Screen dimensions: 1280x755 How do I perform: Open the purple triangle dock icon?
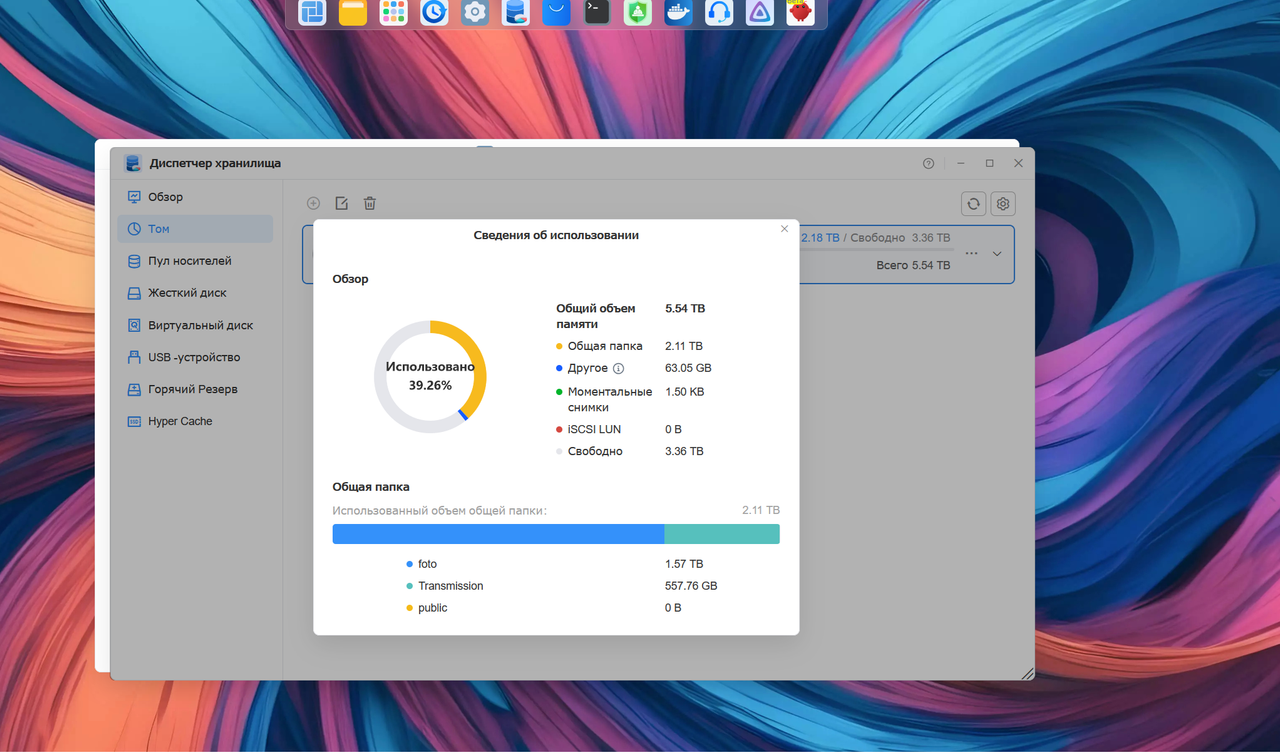pos(760,12)
